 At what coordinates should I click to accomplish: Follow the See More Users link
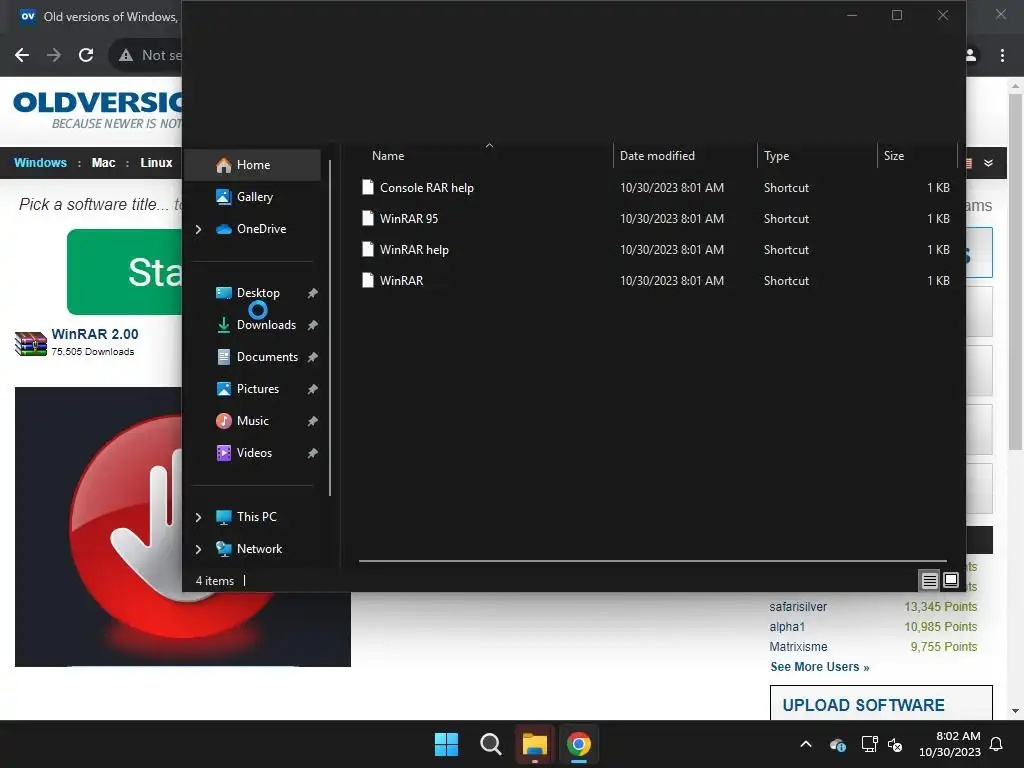[820, 667]
